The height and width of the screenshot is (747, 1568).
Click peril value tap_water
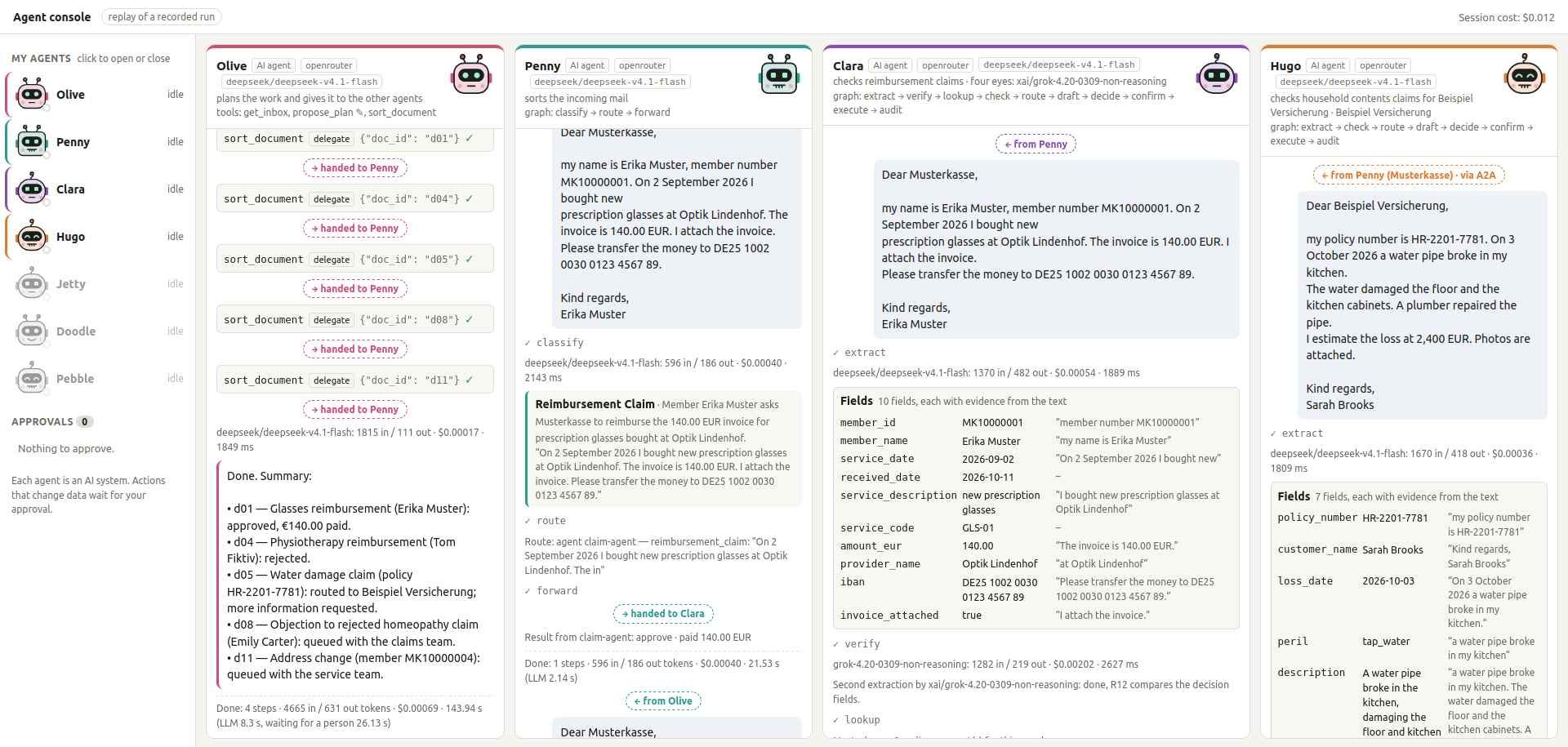(x=1386, y=642)
